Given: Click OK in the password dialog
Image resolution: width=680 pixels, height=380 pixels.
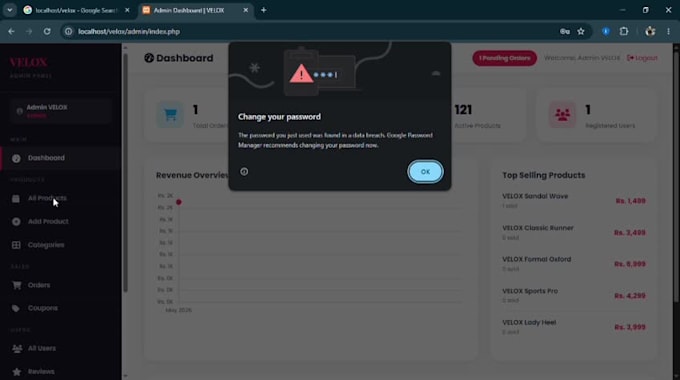Looking at the screenshot, I should [x=425, y=172].
